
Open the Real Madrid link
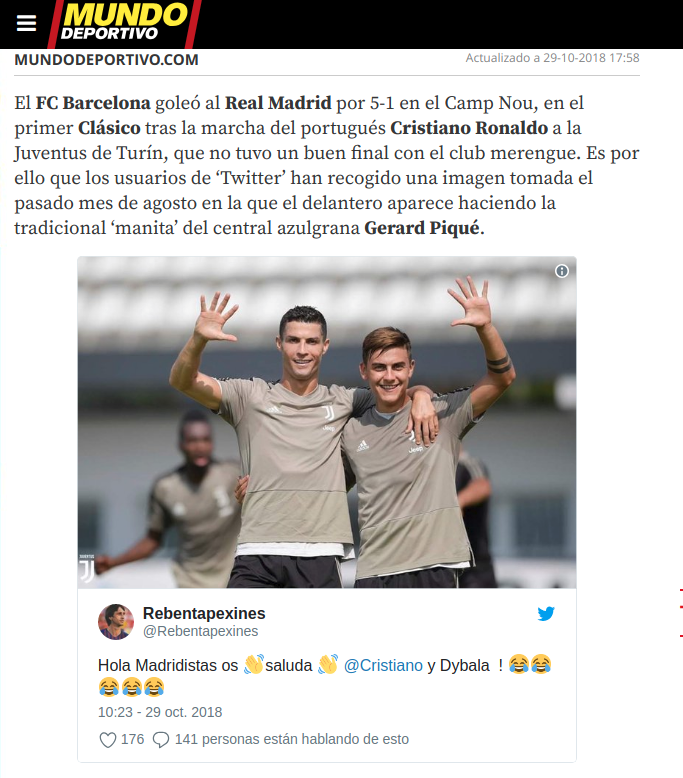[278, 103]
